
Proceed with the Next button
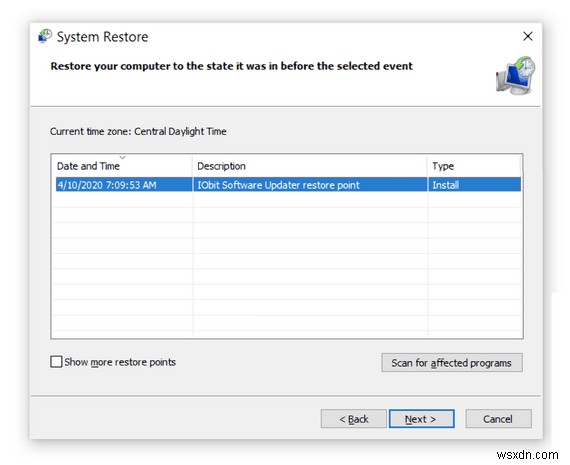coord(421,419)
